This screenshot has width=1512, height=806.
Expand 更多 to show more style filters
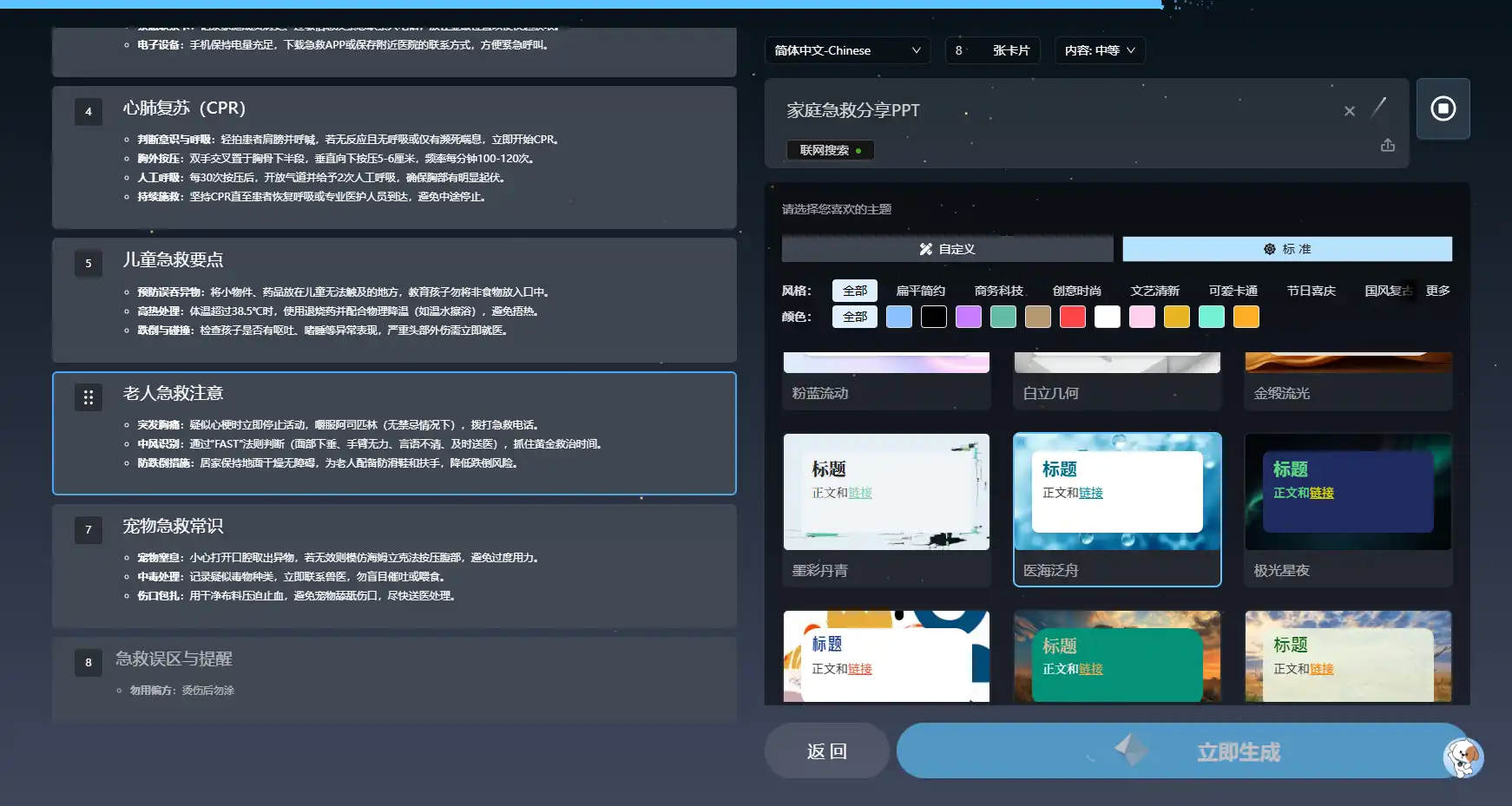point(1437,290)
